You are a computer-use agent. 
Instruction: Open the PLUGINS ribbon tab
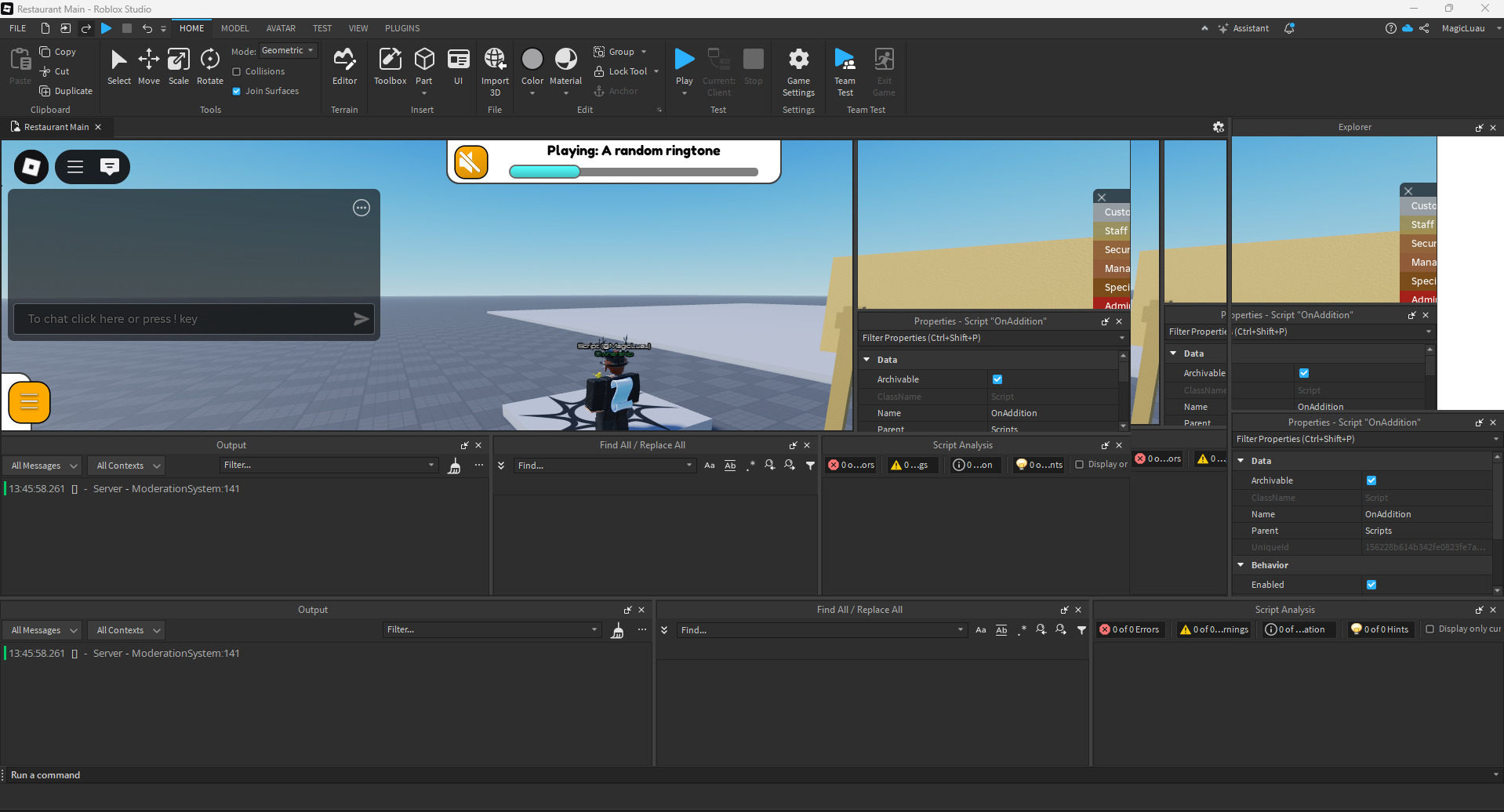tap(402, 28)
